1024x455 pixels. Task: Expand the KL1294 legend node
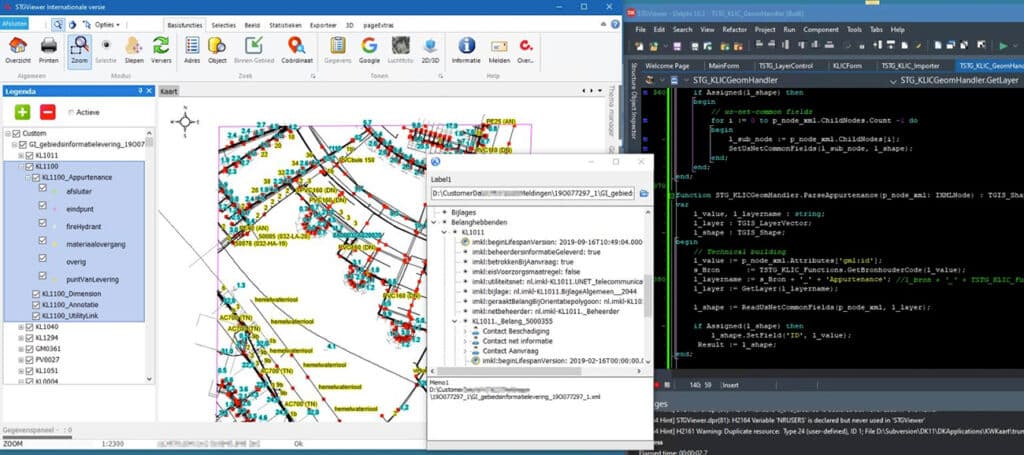point(21,337)
